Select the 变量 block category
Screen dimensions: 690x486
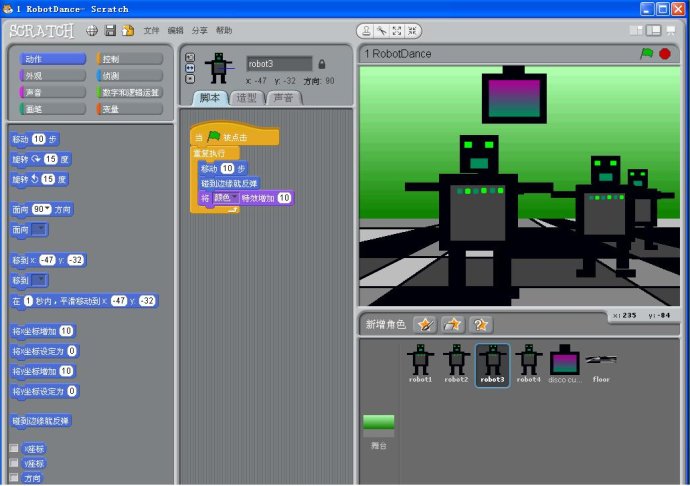click(x=130, y=109)
